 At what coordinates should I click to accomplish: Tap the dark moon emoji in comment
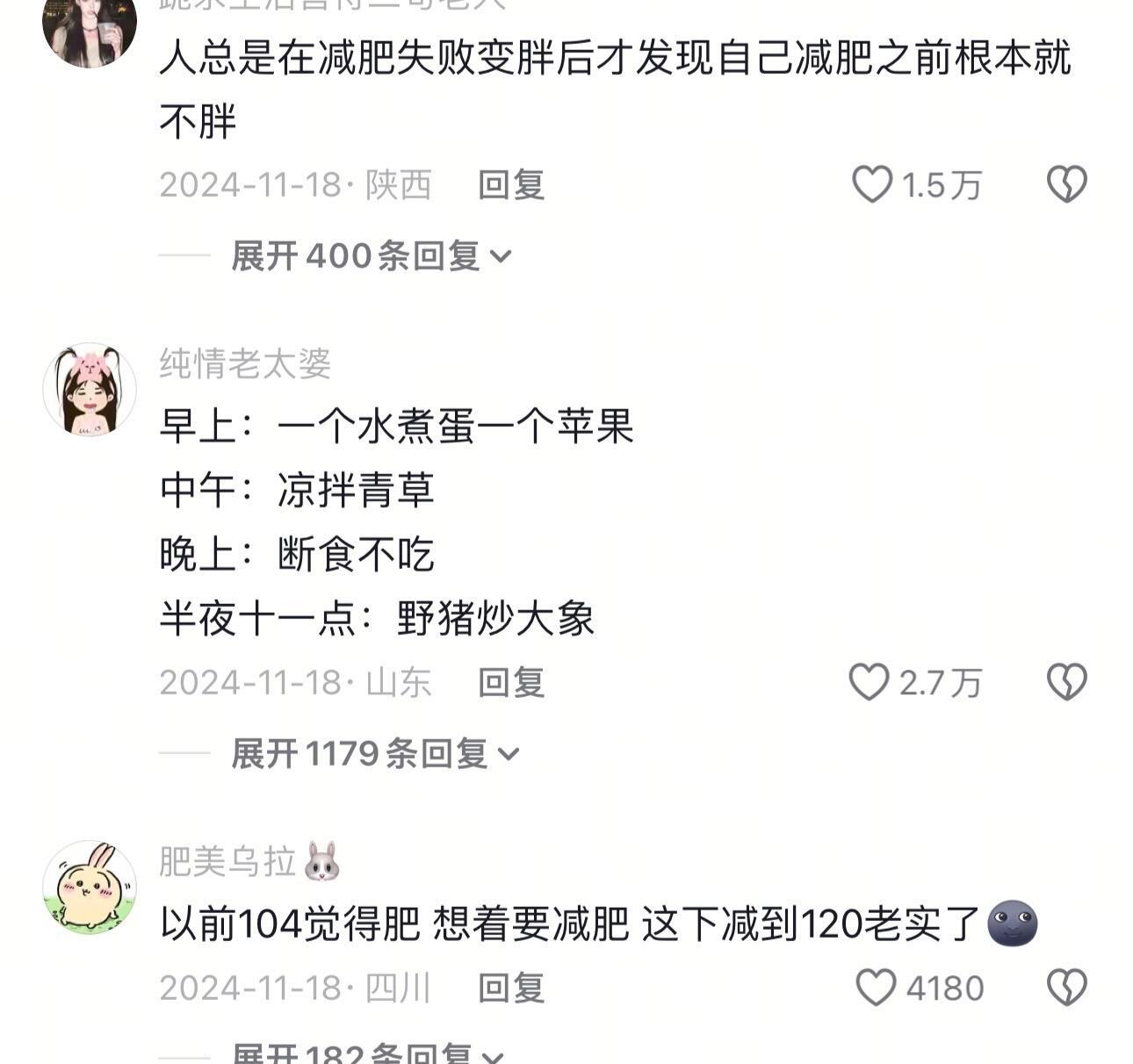click(1013, 924)
